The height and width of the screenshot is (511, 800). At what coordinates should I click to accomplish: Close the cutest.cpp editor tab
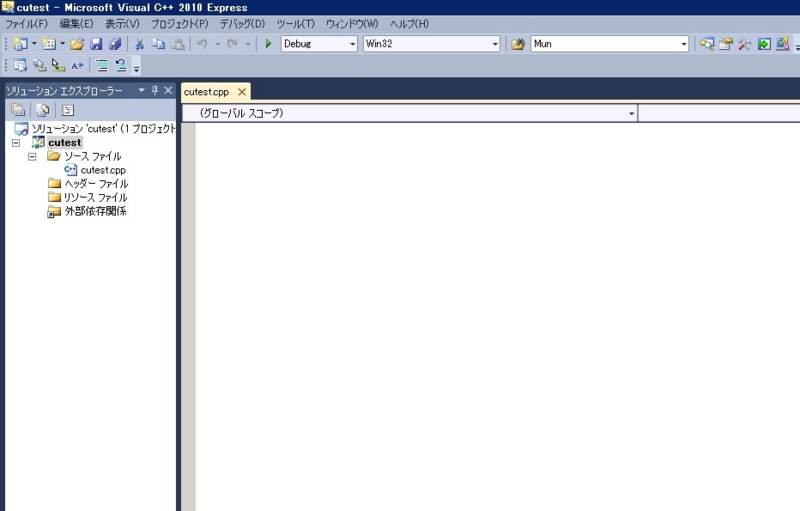(x=242, y=92)
